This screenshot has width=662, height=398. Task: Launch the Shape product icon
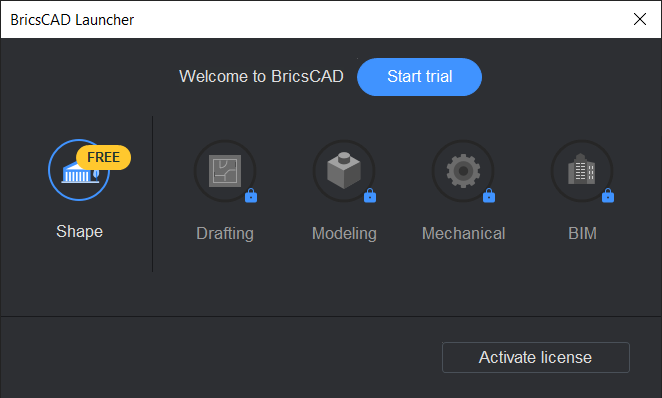[79, 170]
